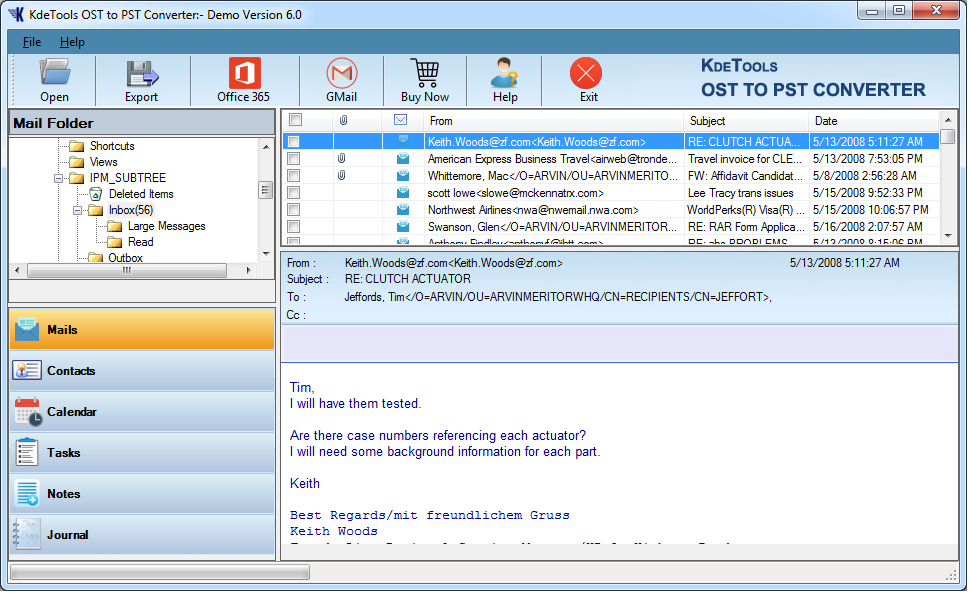Collapse the Inbox(56) tree node
This screenshot has width=970, height=594.
coord(77,211)
